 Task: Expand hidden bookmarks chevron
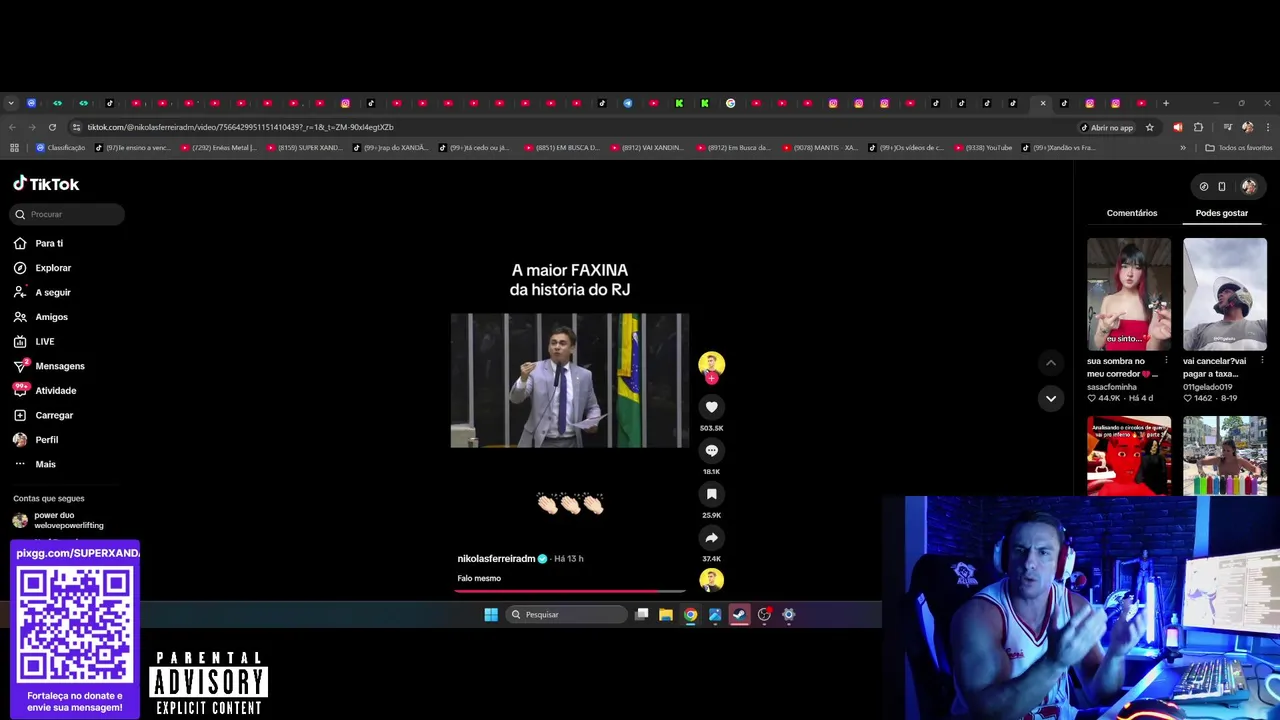point(1183,148)
